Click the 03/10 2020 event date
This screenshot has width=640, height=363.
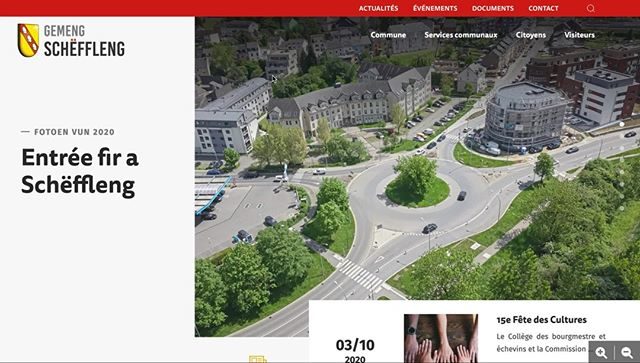point(355,350)
